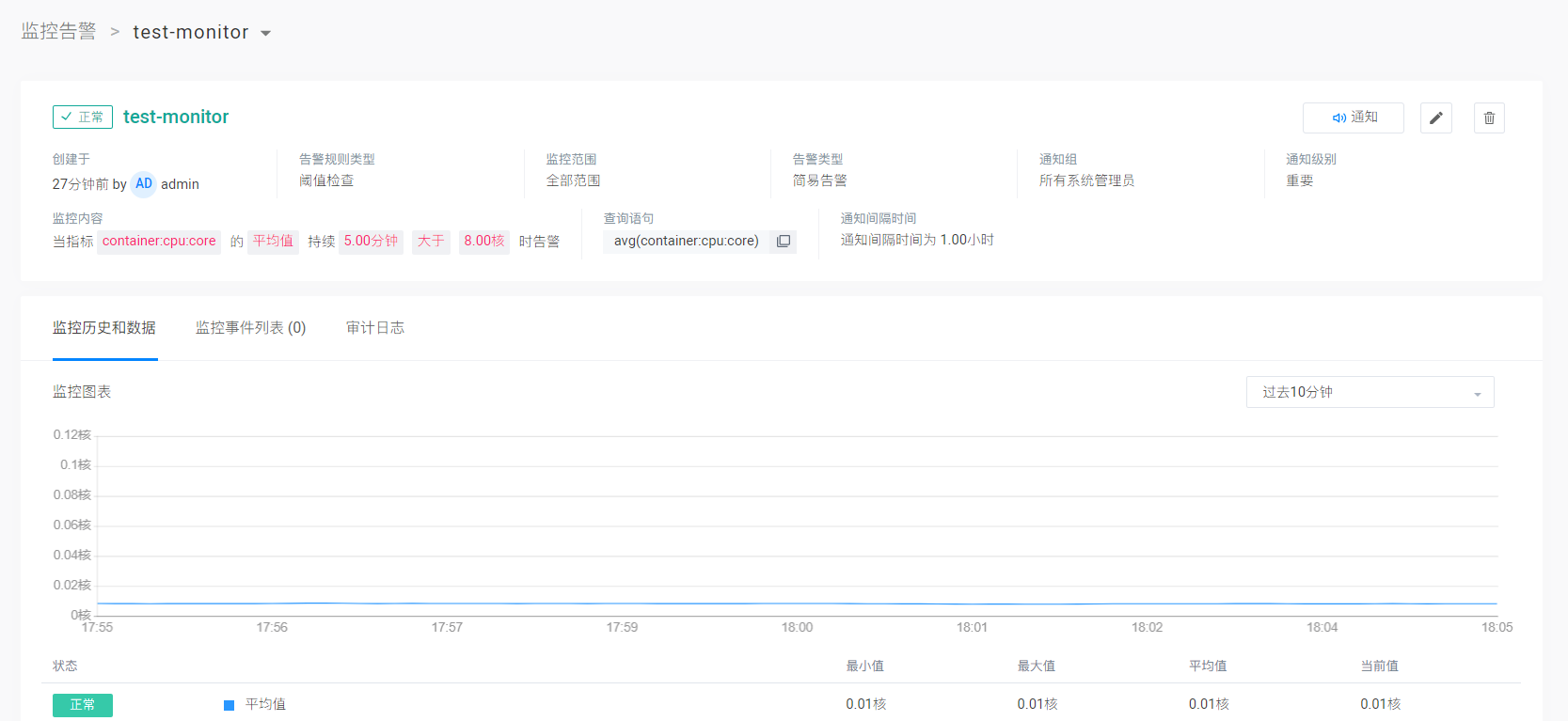
Task: Click the 正常 status badge beside title
Action: coord(83,117)
